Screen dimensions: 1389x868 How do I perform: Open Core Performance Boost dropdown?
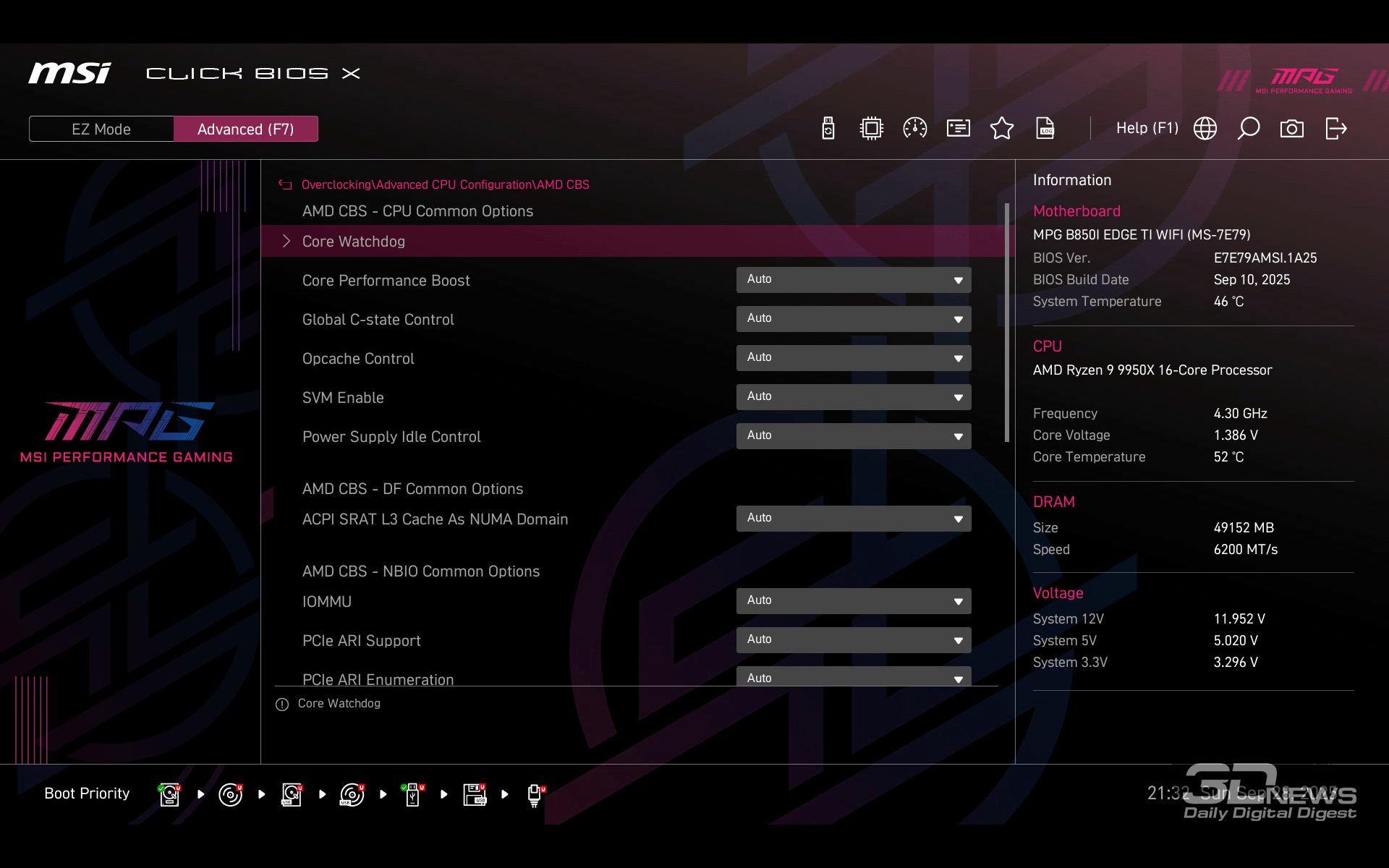pos(853,280)
